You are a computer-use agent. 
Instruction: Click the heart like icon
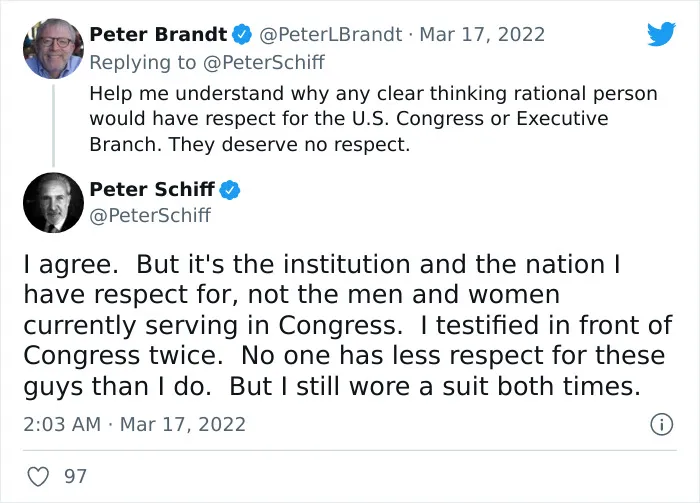[38, 476]
